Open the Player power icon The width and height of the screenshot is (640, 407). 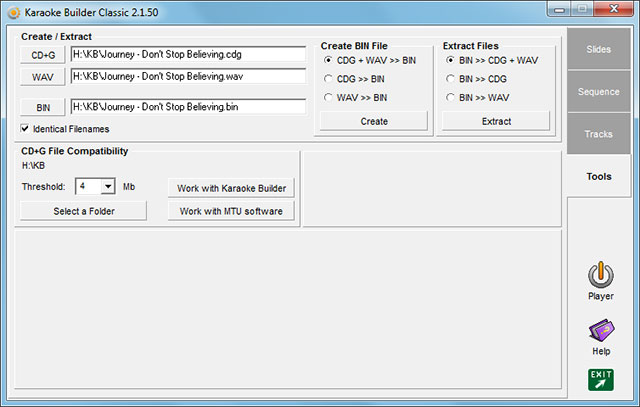pyautogui.click(x=600, y=275)
